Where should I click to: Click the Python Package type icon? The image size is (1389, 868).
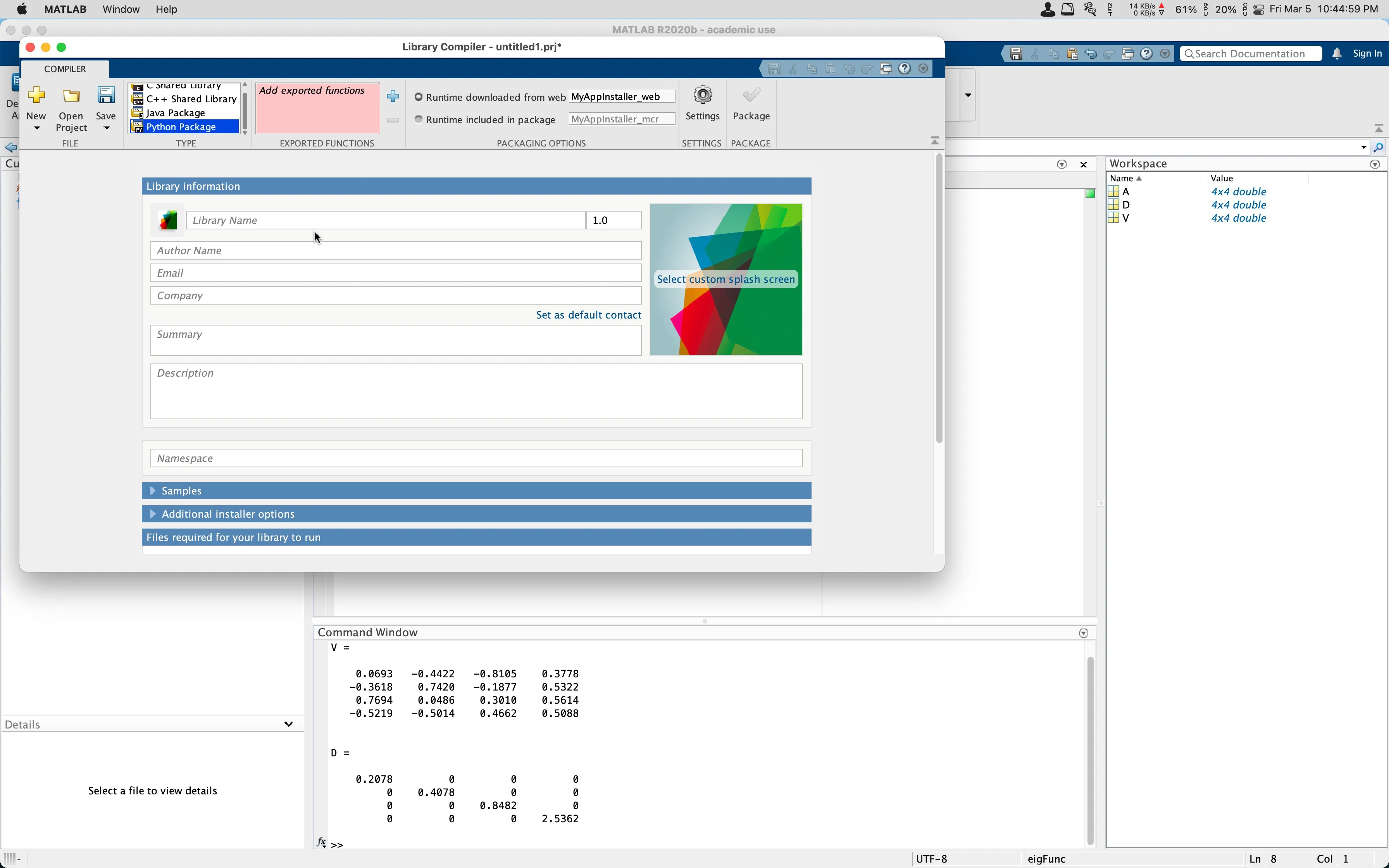136,126
